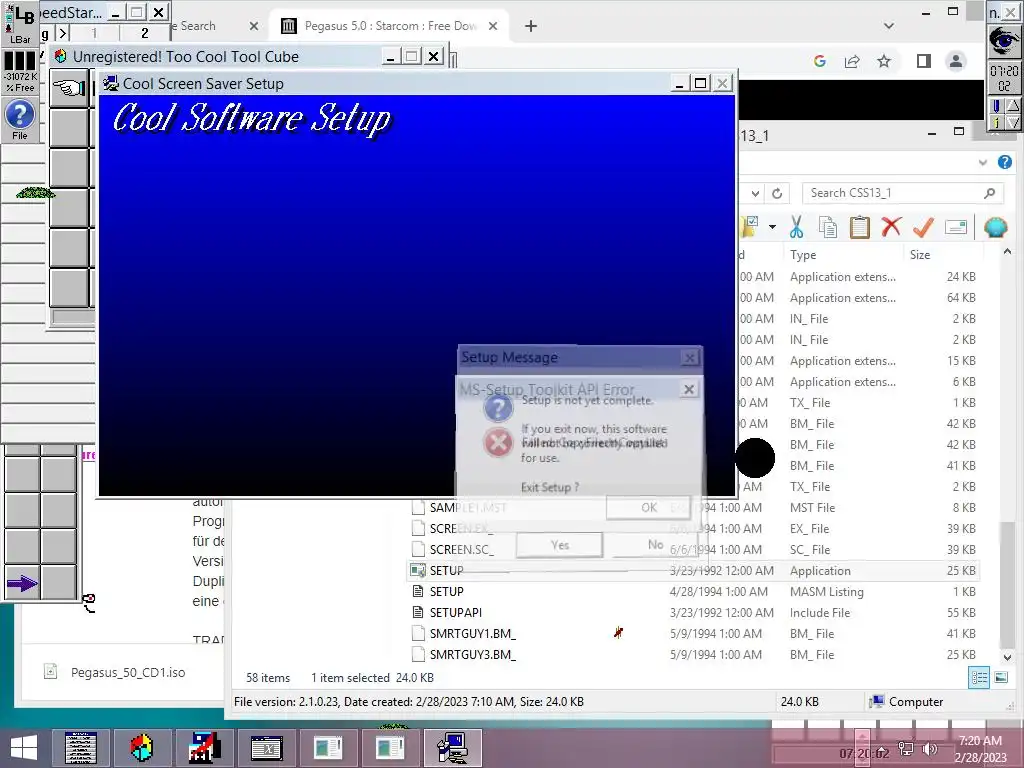Viewport: 1024px width, 768px height.
Task: Click the Explorer vertical scrollbar up arrow
Action: (1007, 251)
